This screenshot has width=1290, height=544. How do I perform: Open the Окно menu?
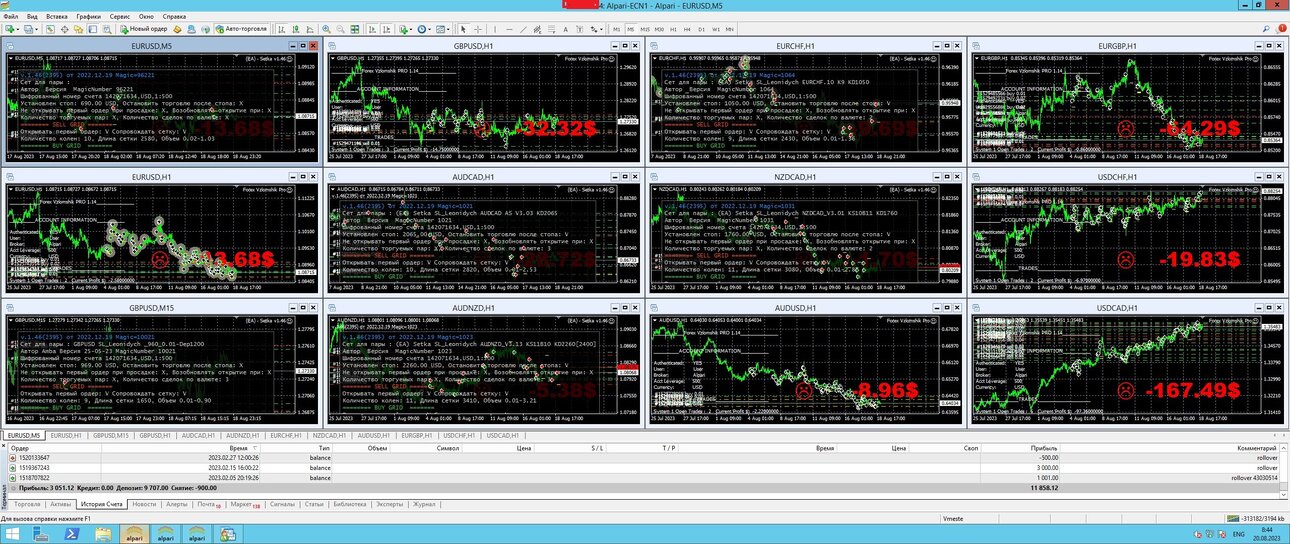coord(146,17)
